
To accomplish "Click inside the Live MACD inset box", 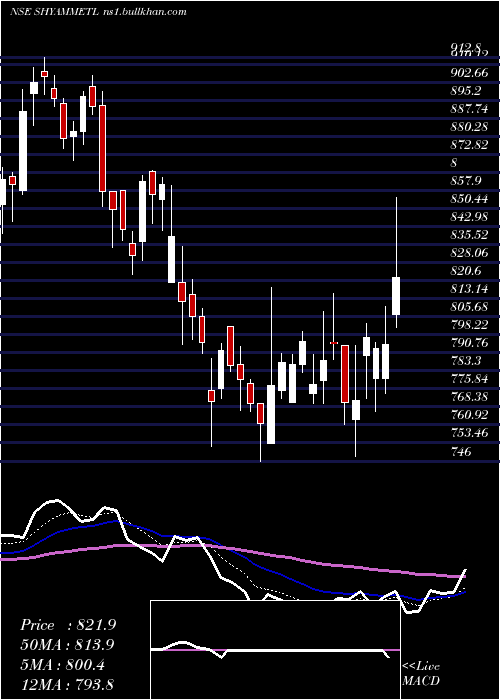I will pyautogui.click(x=275, y=650).
